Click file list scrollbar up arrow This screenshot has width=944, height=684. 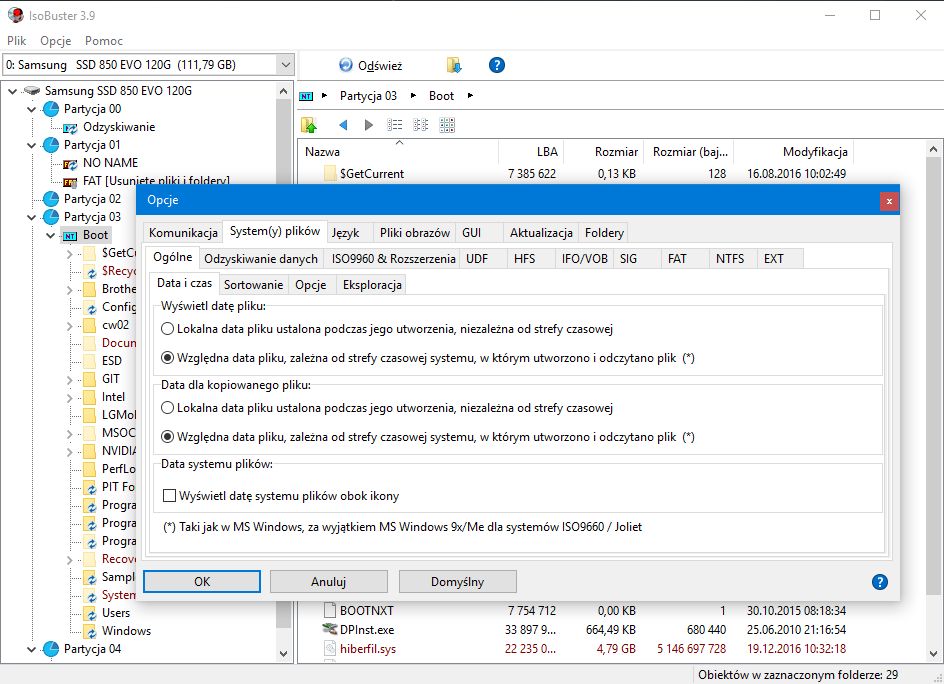coord(934,149)
